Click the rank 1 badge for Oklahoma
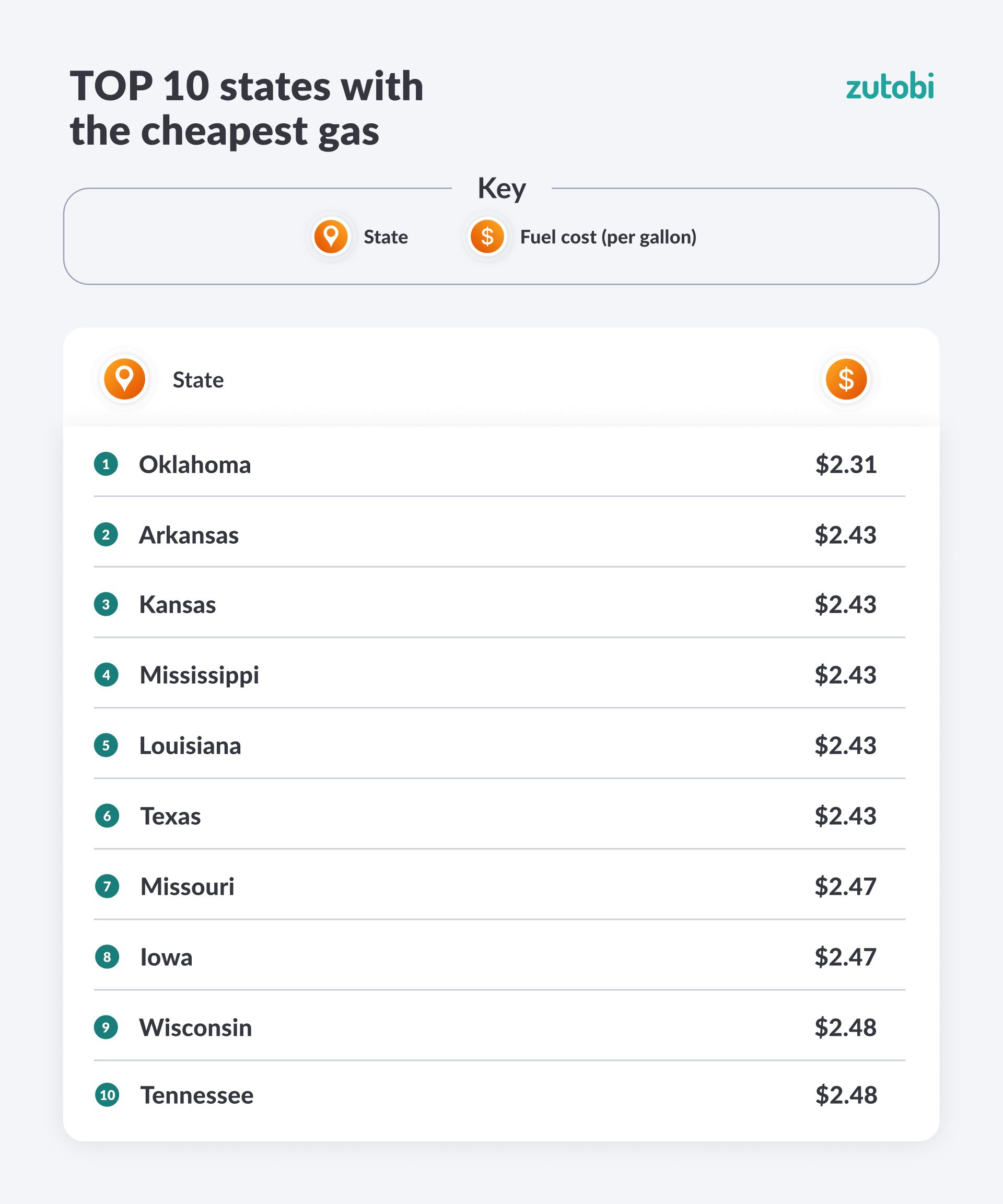 pyautogui.click(x=106, y=464)
